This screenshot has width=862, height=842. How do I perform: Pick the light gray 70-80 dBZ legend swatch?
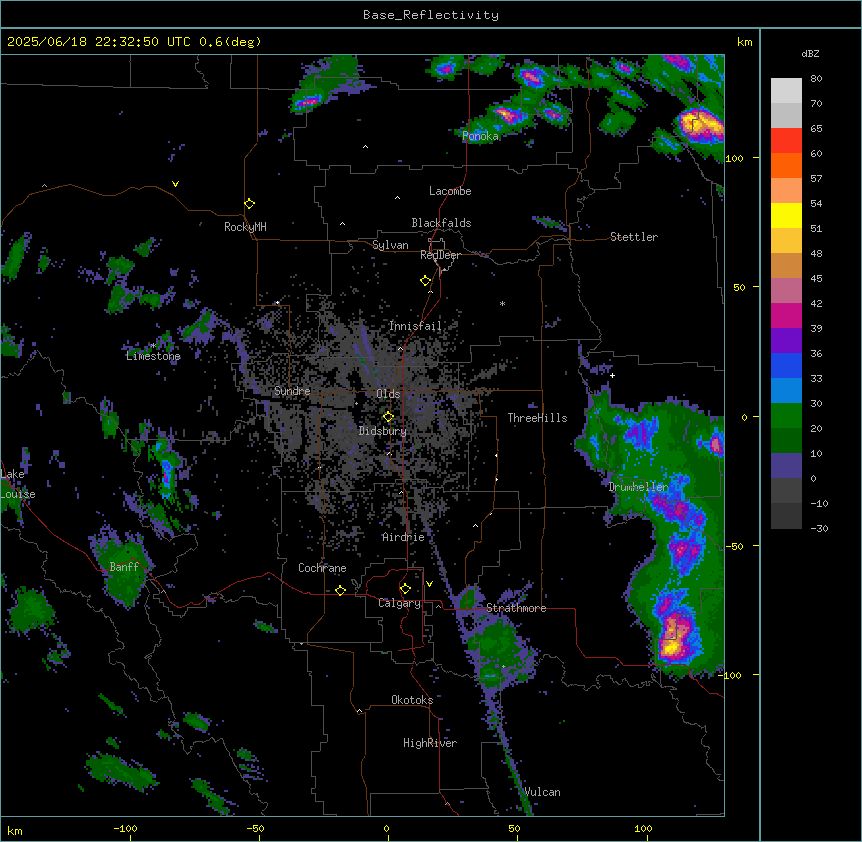pyautogui.click(x=786, y=91)
